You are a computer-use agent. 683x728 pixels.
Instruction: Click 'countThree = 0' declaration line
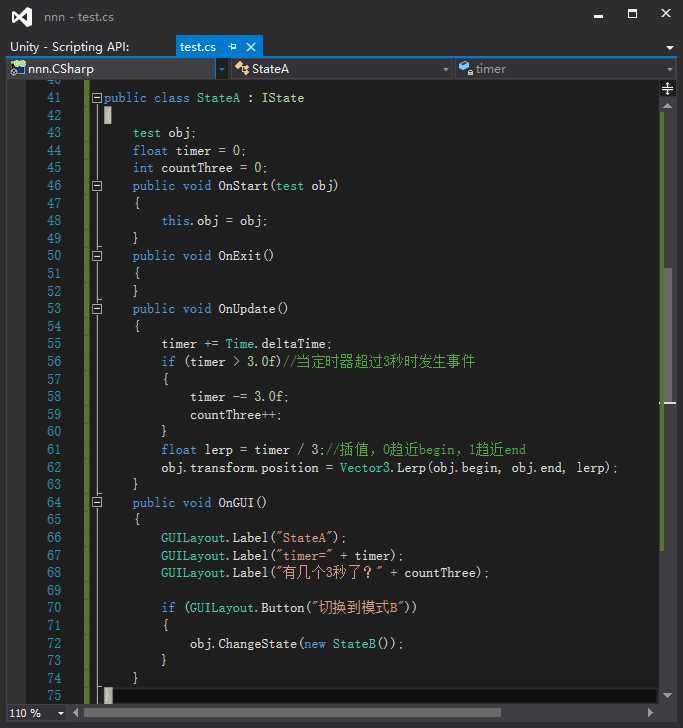coord(200,168)
